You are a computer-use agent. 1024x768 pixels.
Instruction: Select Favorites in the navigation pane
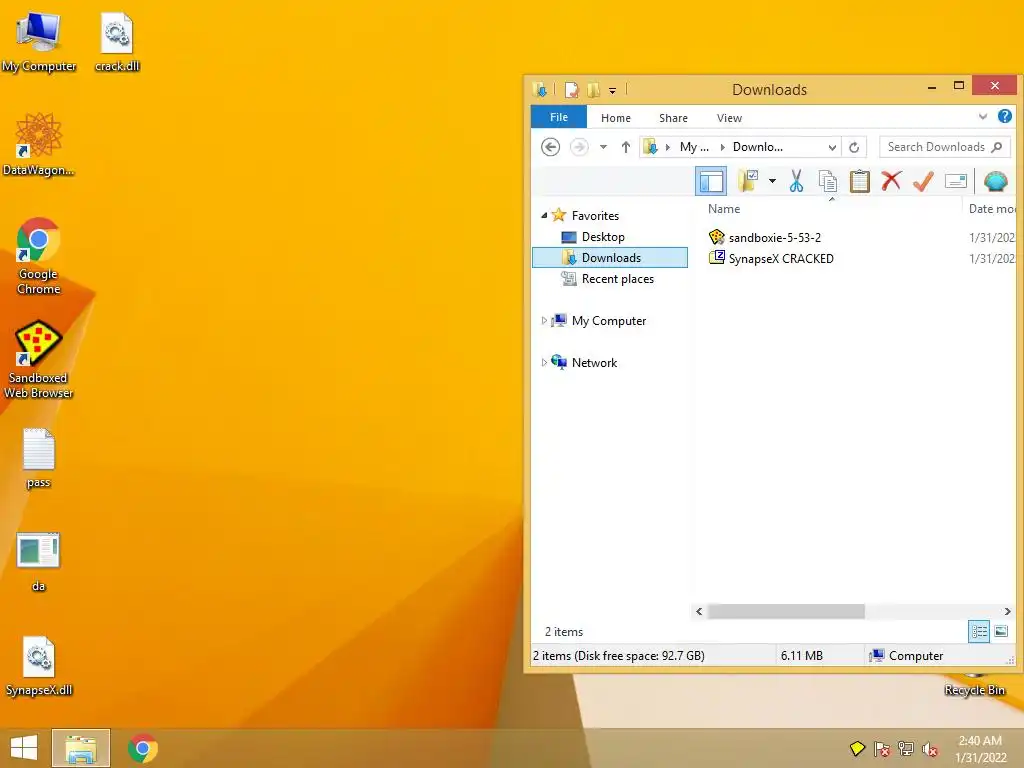[595, 216]
